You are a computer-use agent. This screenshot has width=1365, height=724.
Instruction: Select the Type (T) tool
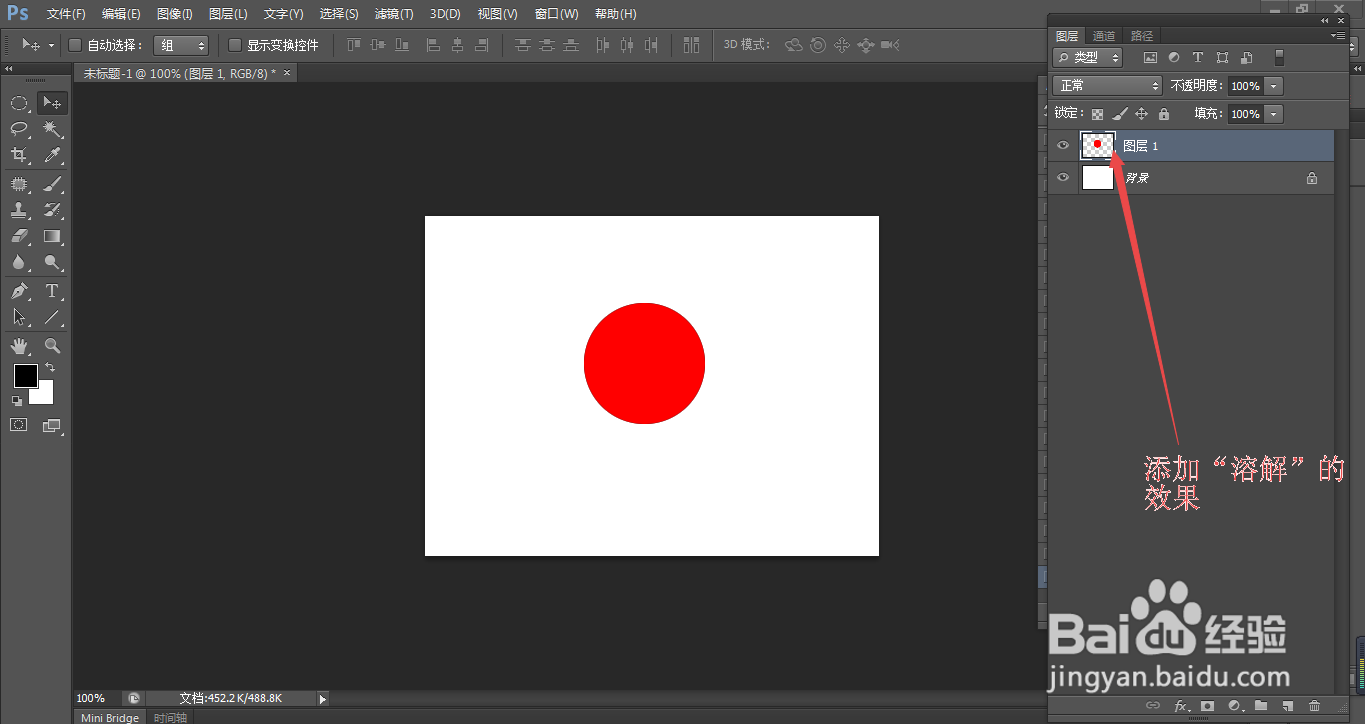pyautogui.click(x=52, y=291)
